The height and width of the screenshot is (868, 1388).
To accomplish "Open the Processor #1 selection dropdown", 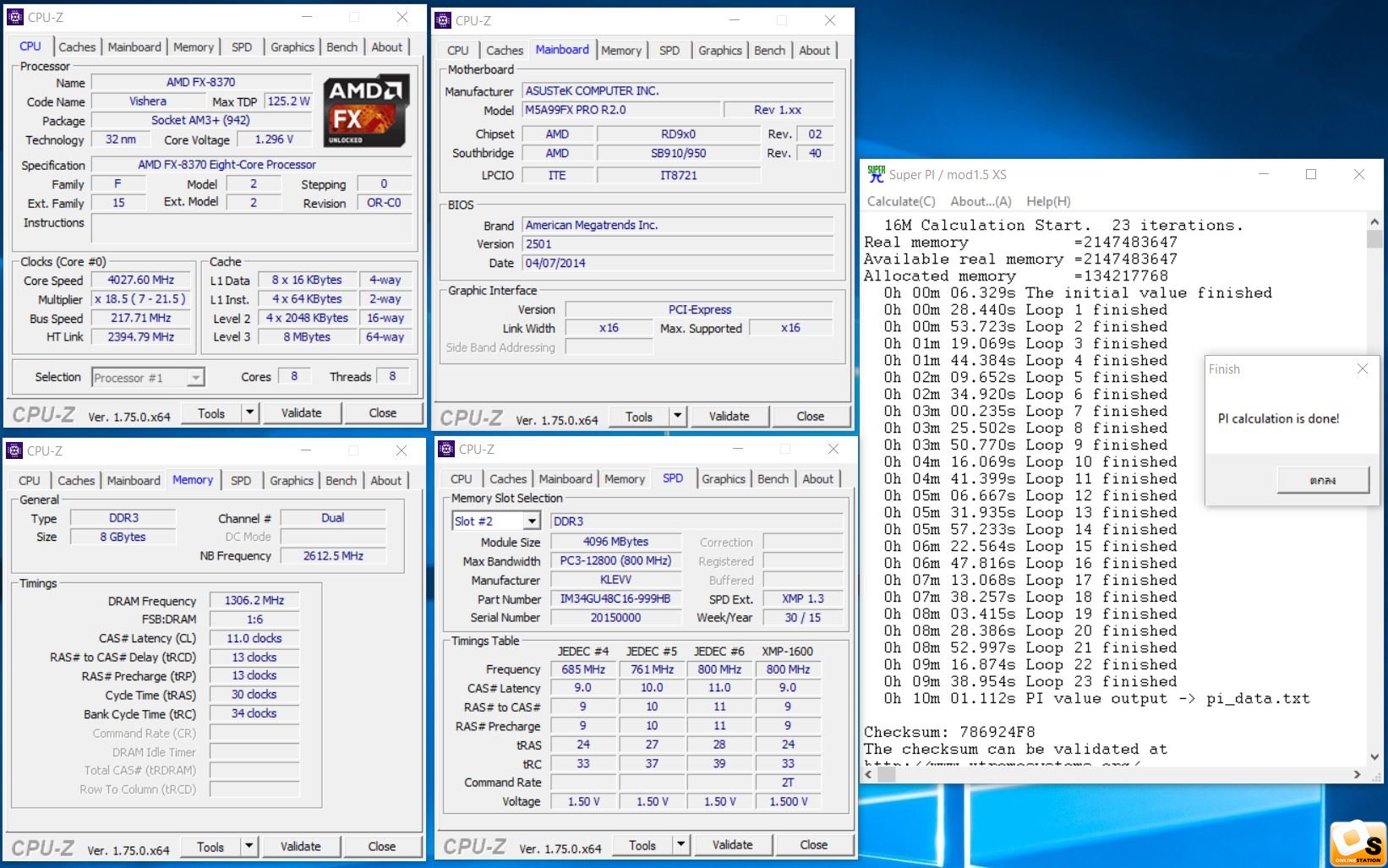I will 195,378.
